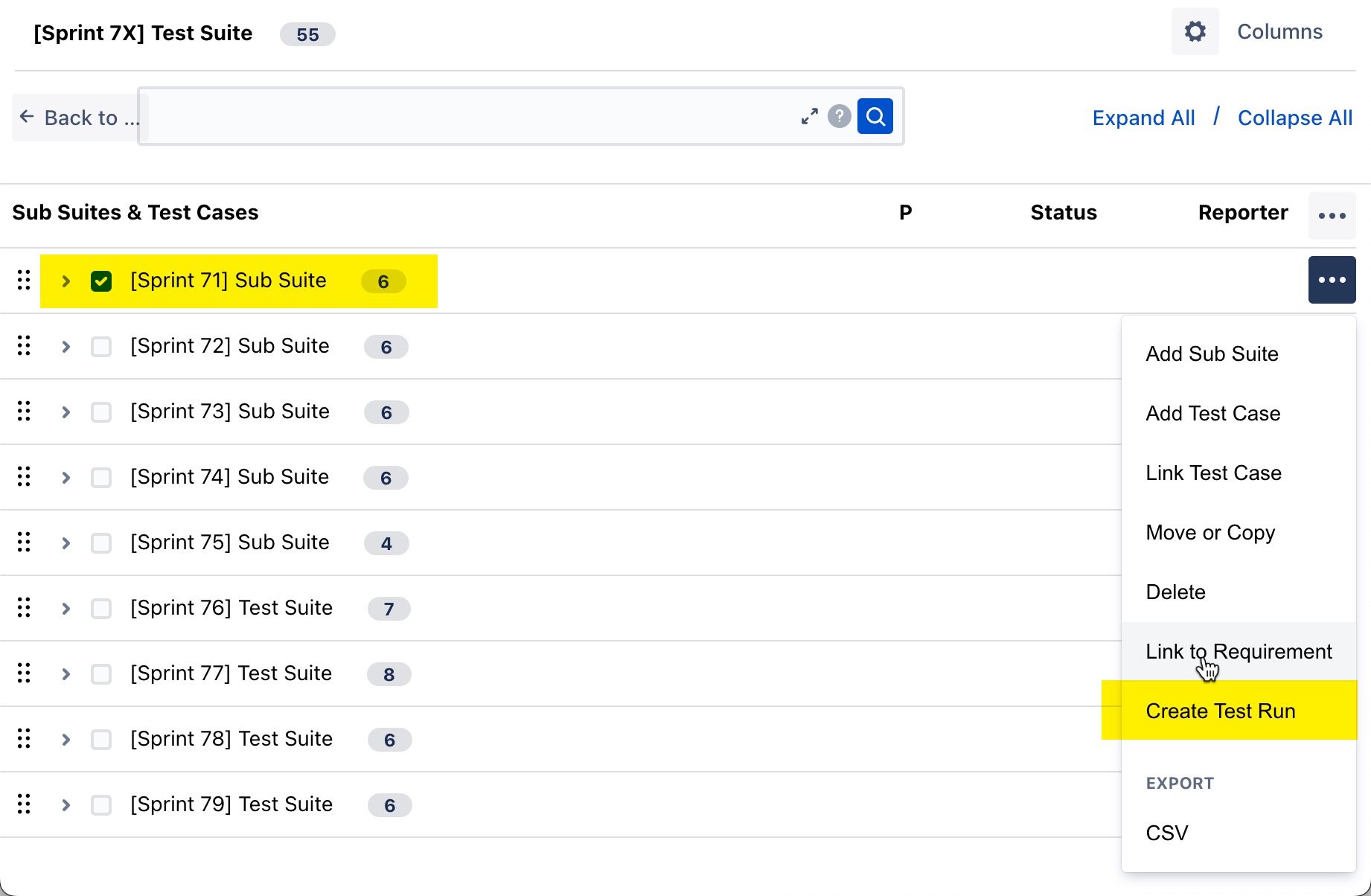This screenshot has height=896, width=1371.
Task: Check the Sprint 75 Sub Suite checkbox
Action: click(x=101, y=543)
